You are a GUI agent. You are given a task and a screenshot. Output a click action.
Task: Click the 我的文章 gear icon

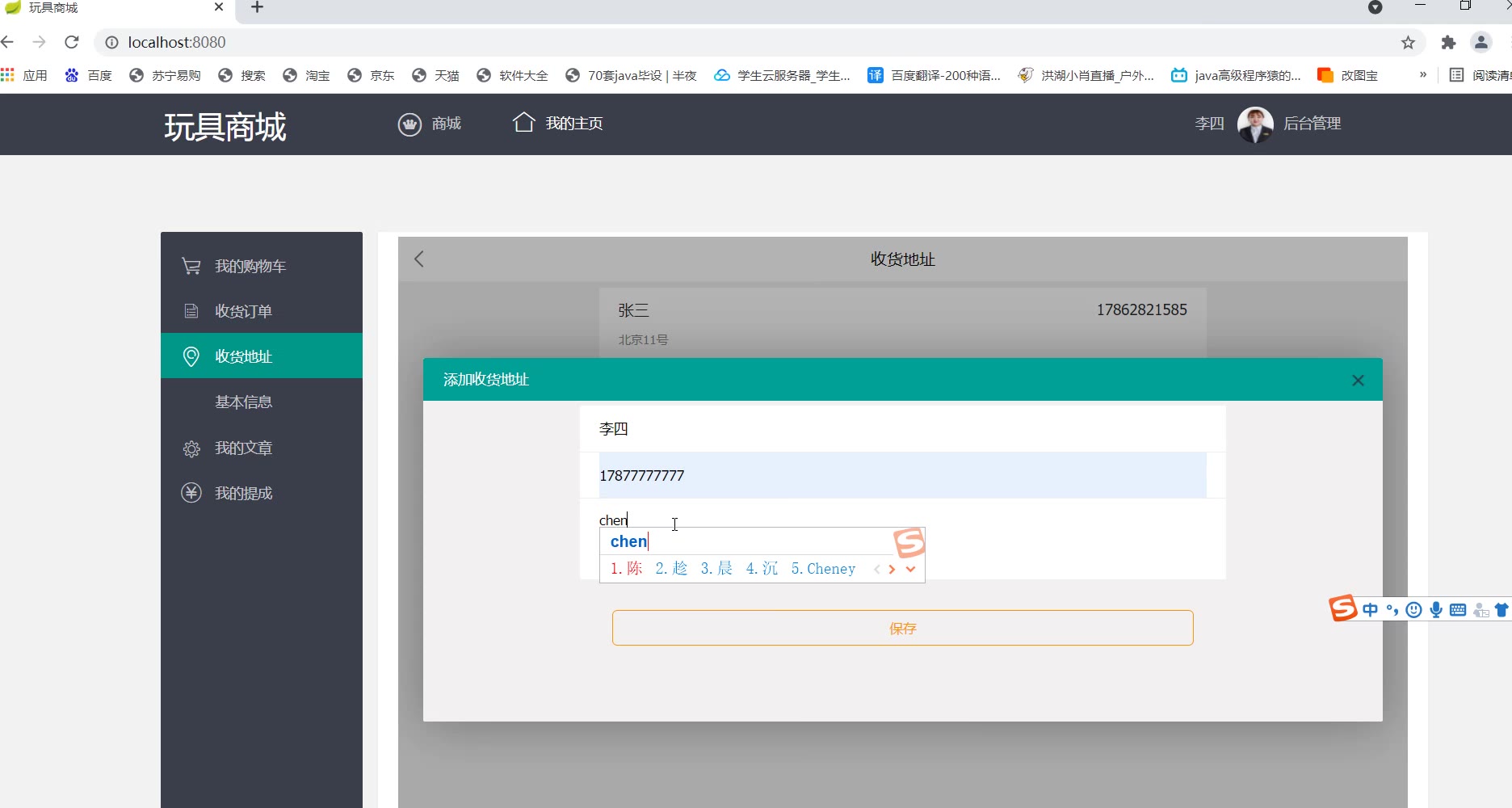(x=191, y=448)
